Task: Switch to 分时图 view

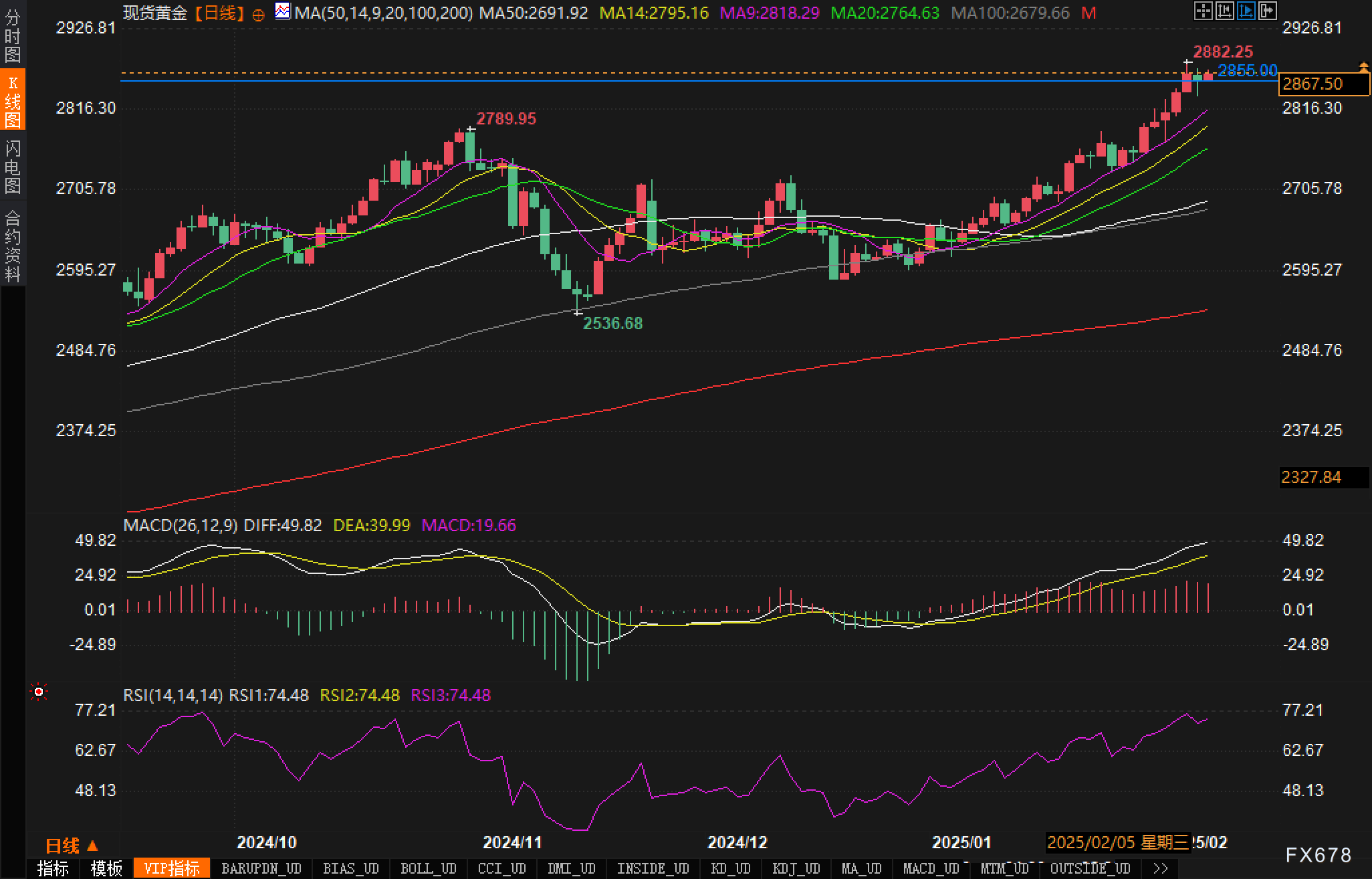Action: [13, 35]
